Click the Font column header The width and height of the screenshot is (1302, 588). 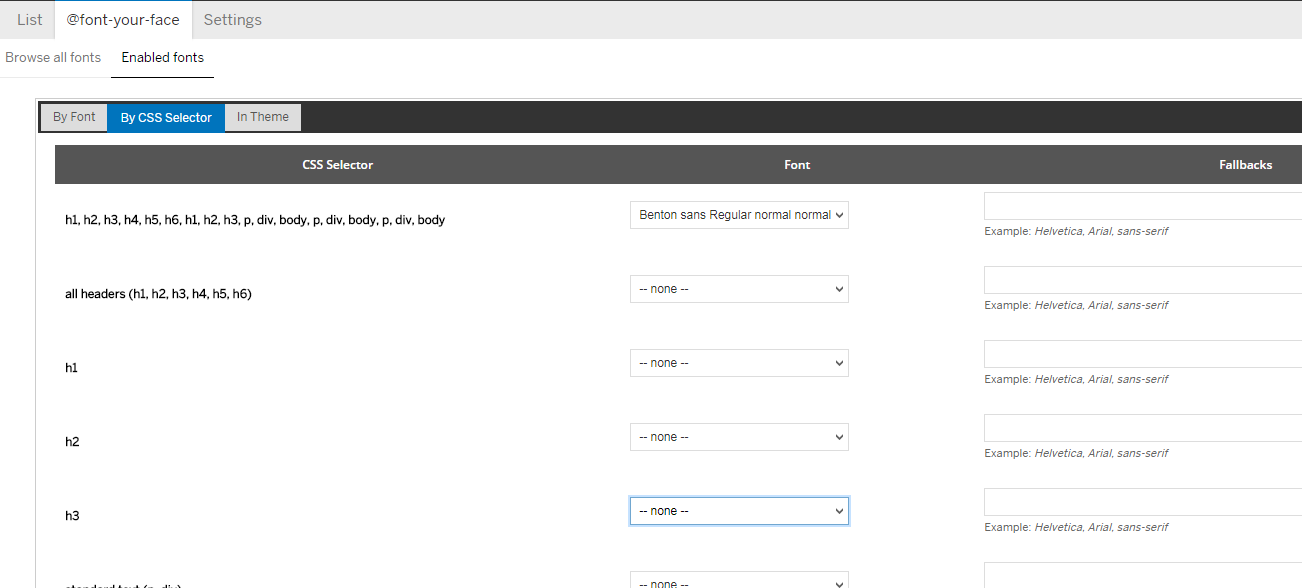pyautogui.click(x=797, y=165)
